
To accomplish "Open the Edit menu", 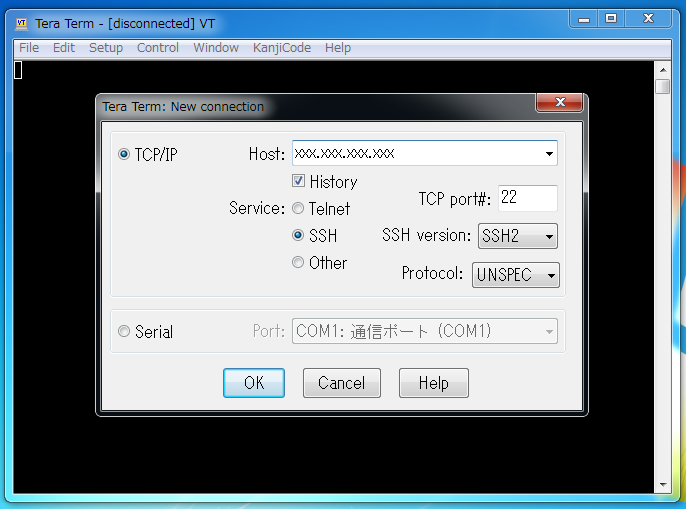I will click(64, 48).
